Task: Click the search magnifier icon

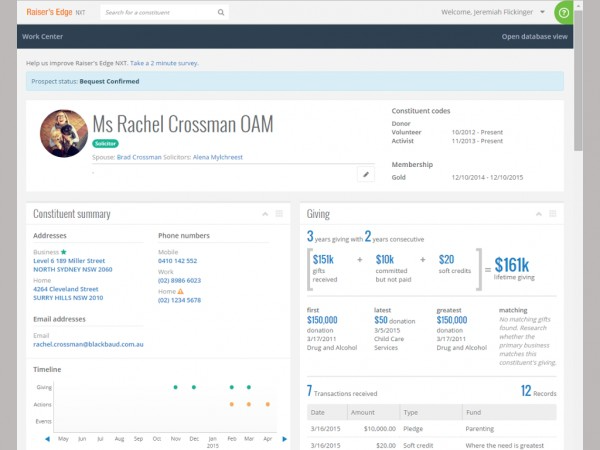Action: [x=221, y=12]
